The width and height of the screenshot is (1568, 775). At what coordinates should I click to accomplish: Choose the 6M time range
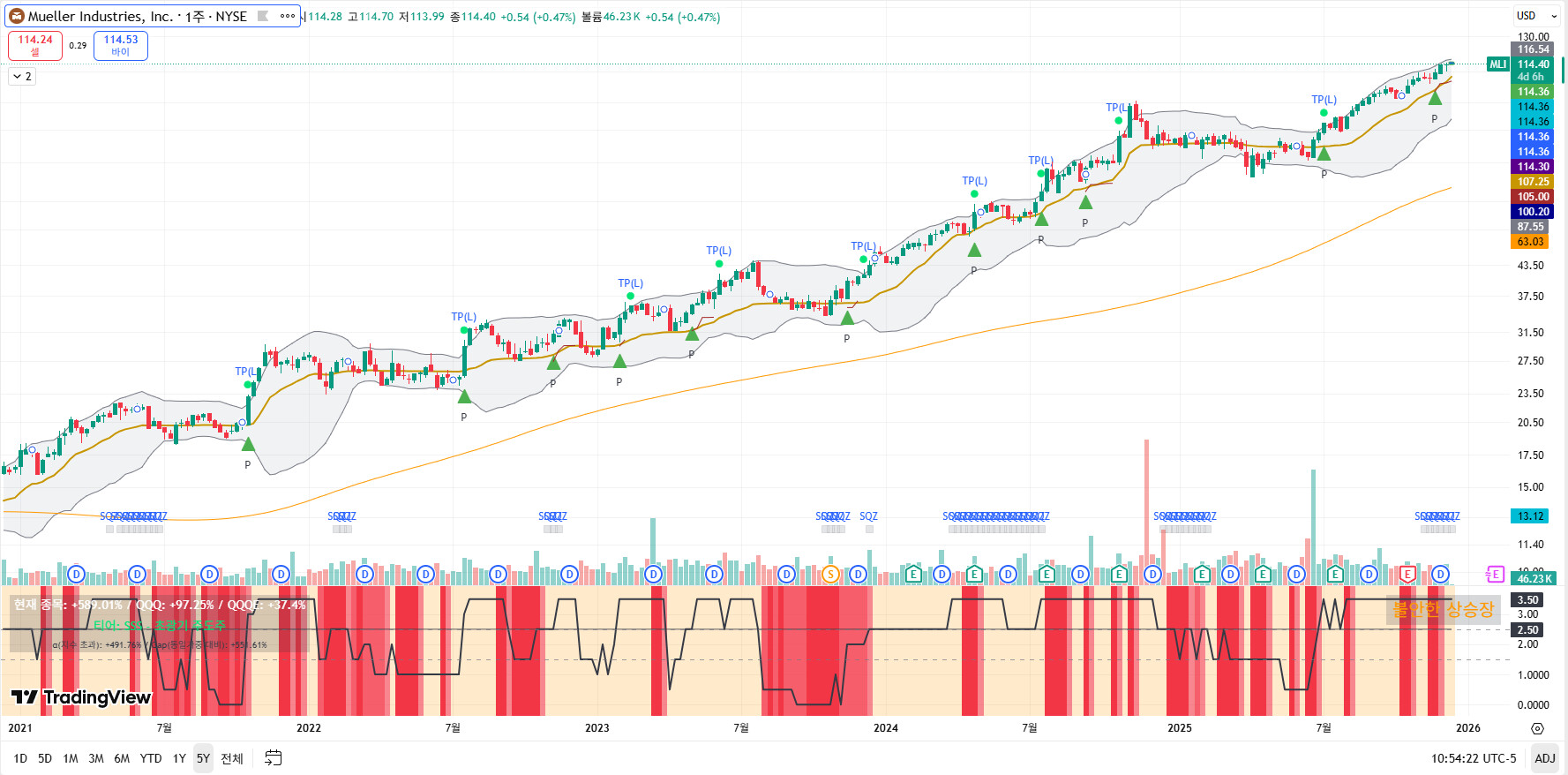122,758
